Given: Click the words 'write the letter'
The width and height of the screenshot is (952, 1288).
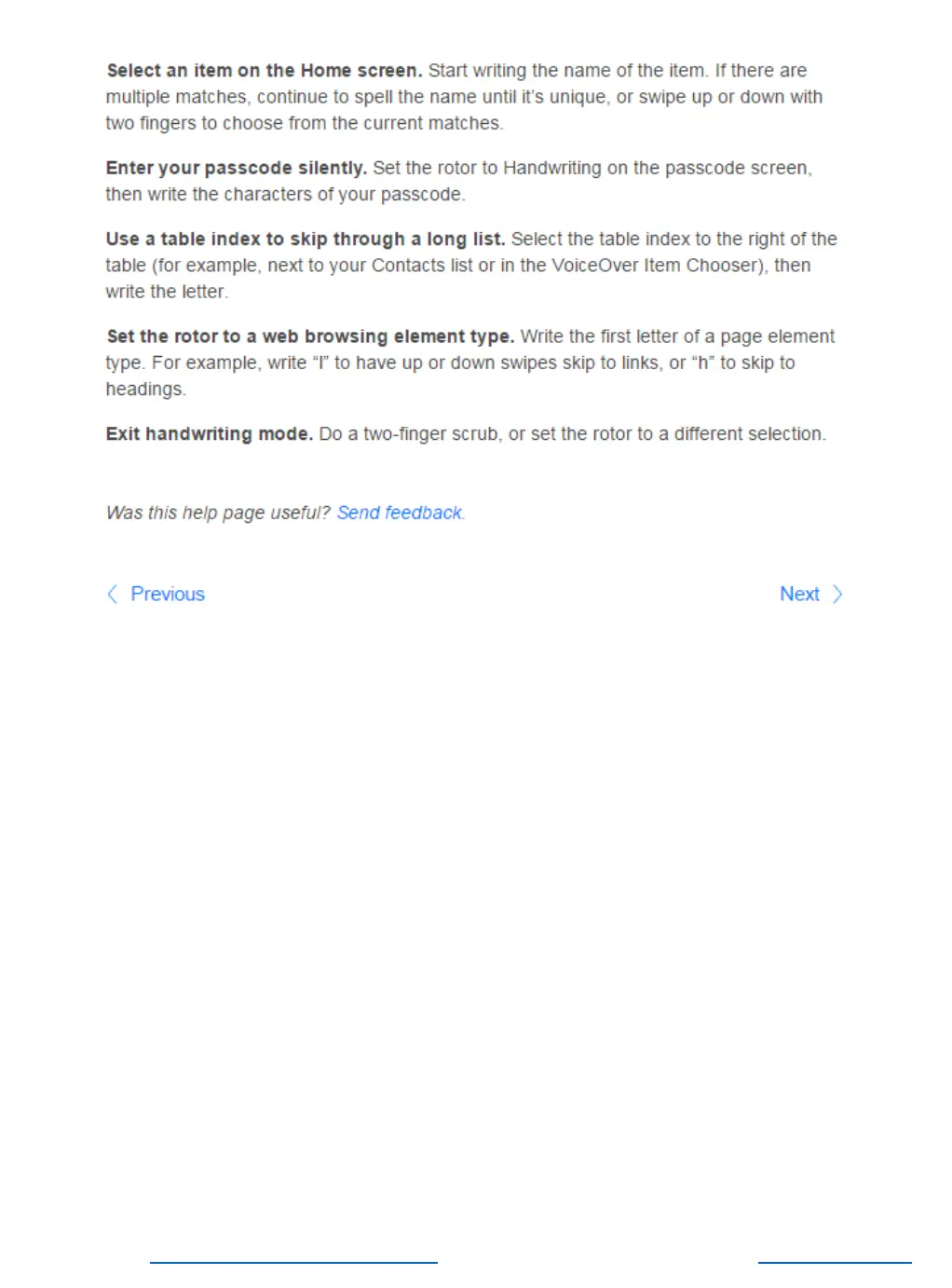Looking at the screenshot, I should [x=165, y=292].
